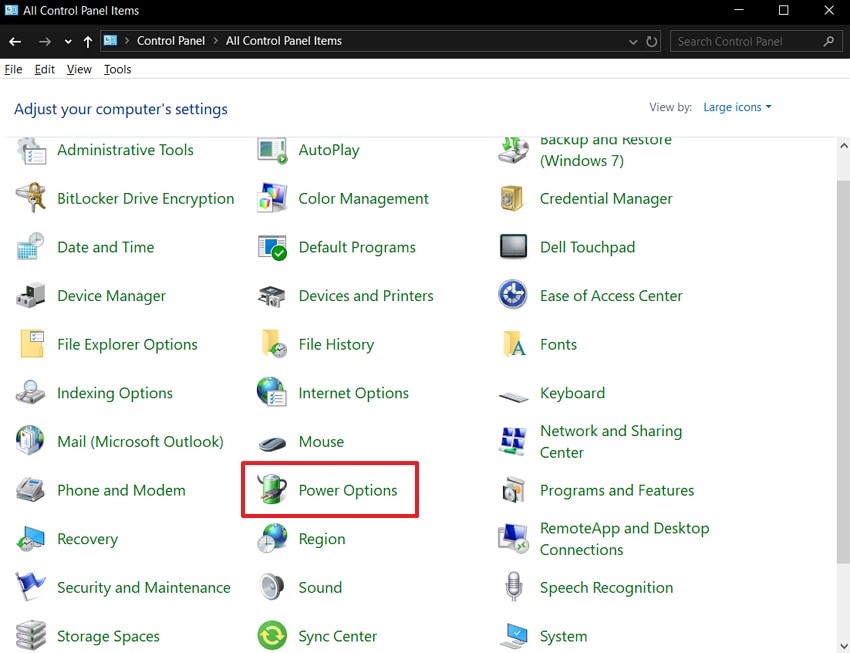850x653 pixels.
Task: Click the File Explorer Options icon
Action: pyautogui.click(x=31, y=344)
